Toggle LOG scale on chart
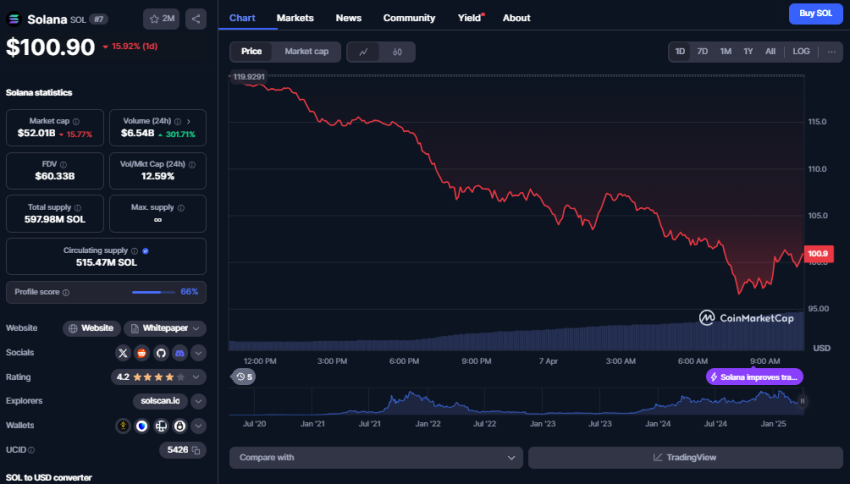850x484 pixels. click(x=801, y=51)
